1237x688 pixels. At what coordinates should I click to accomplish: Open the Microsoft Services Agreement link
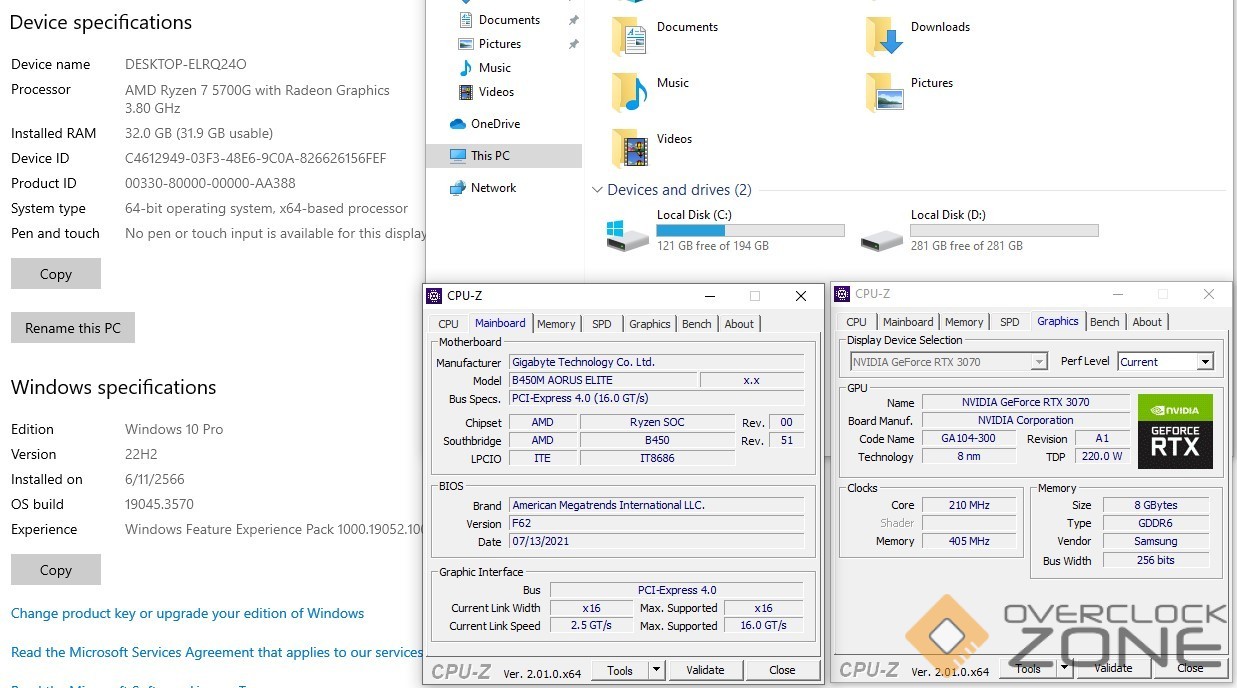coord(217,652)
